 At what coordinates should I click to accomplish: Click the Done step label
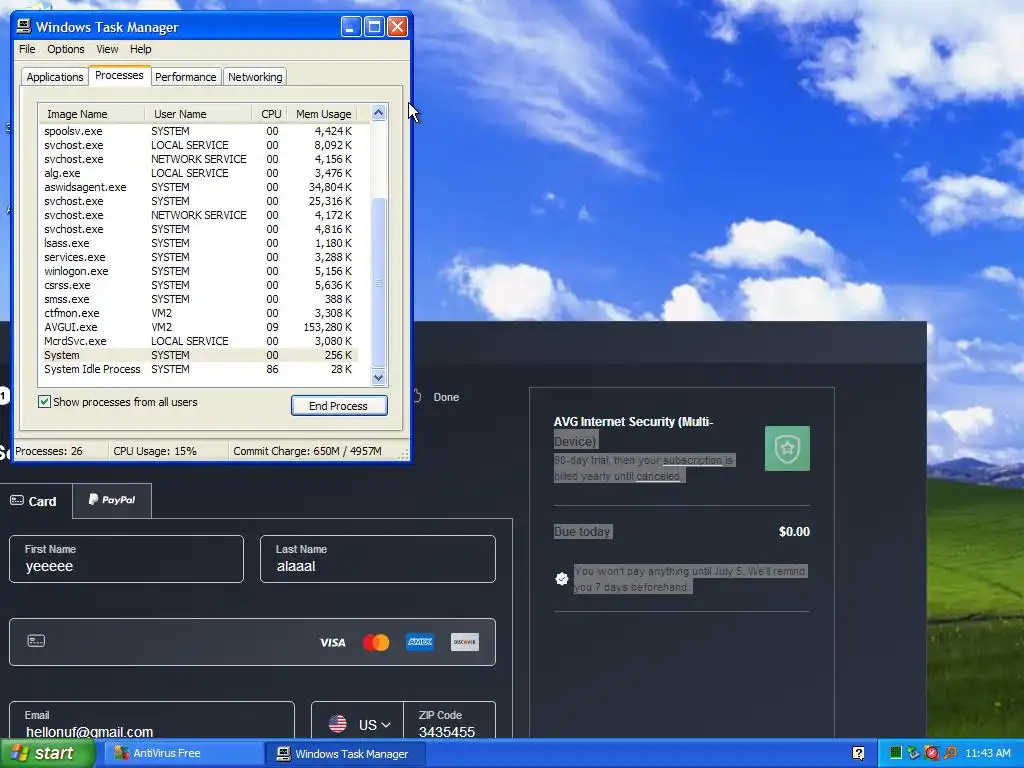pos(446,397)
